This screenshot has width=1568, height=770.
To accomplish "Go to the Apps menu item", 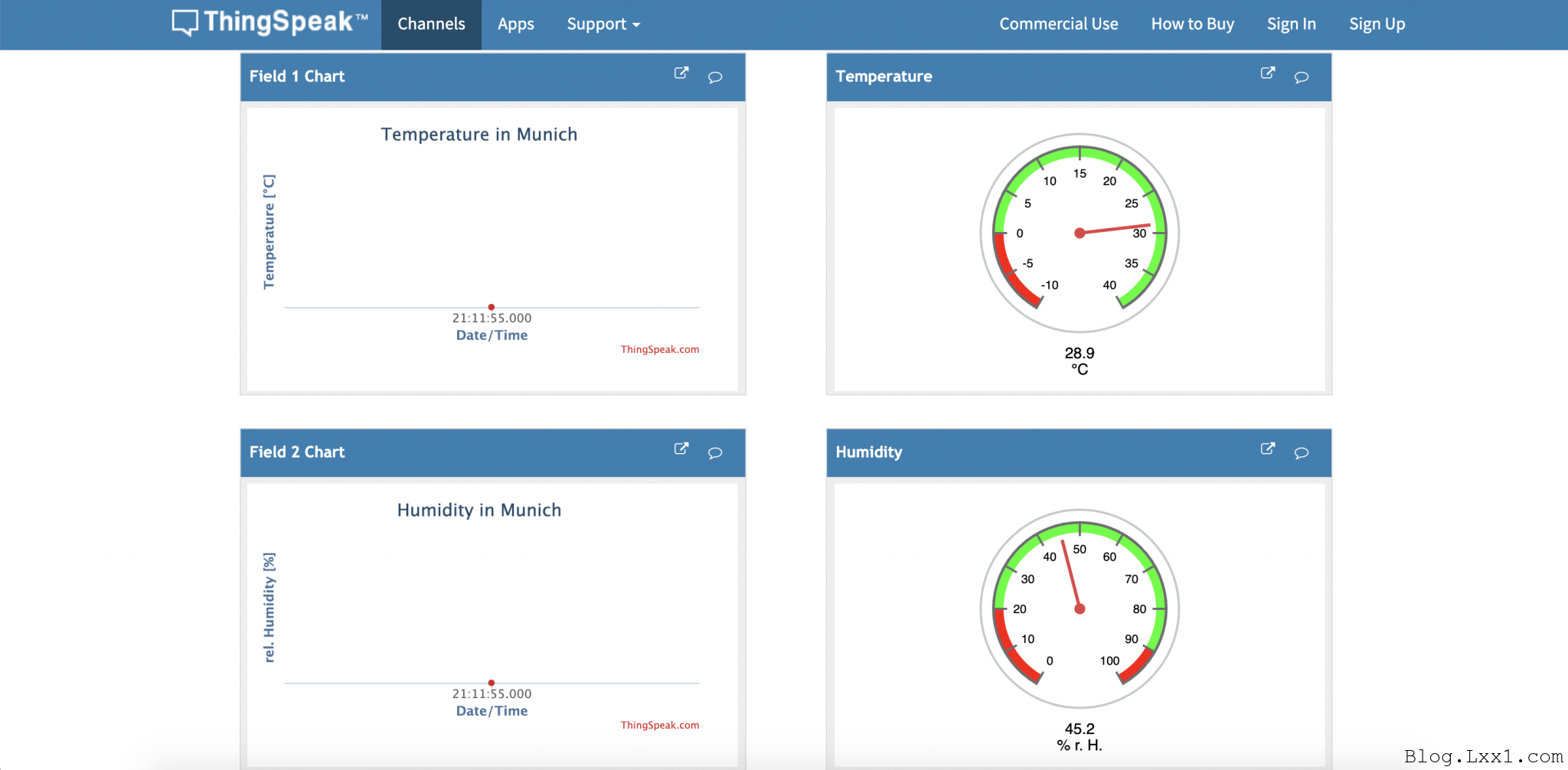I will click(x=516, y=24).
